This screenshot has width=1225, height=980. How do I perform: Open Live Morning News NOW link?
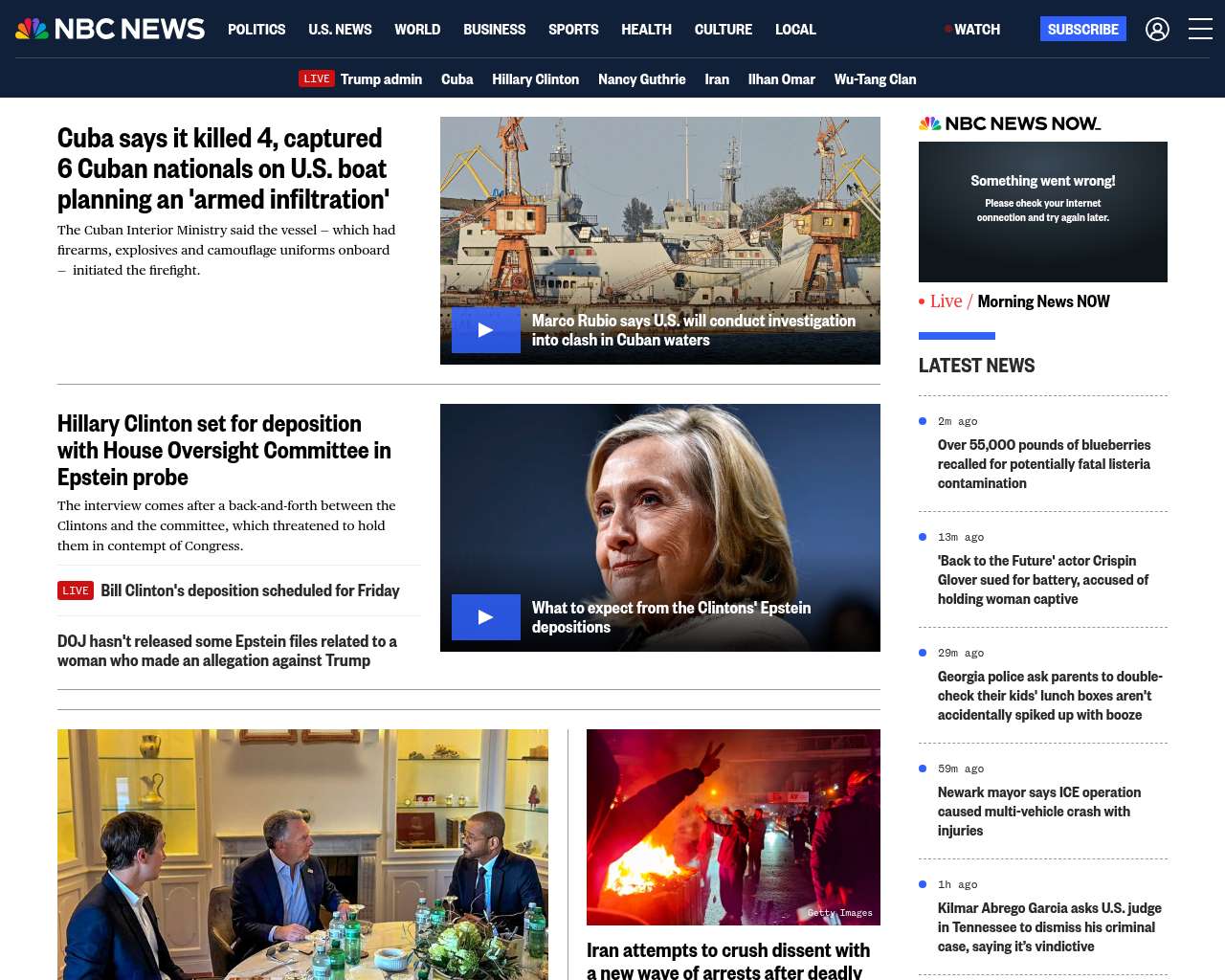[x=1020, y=301]
